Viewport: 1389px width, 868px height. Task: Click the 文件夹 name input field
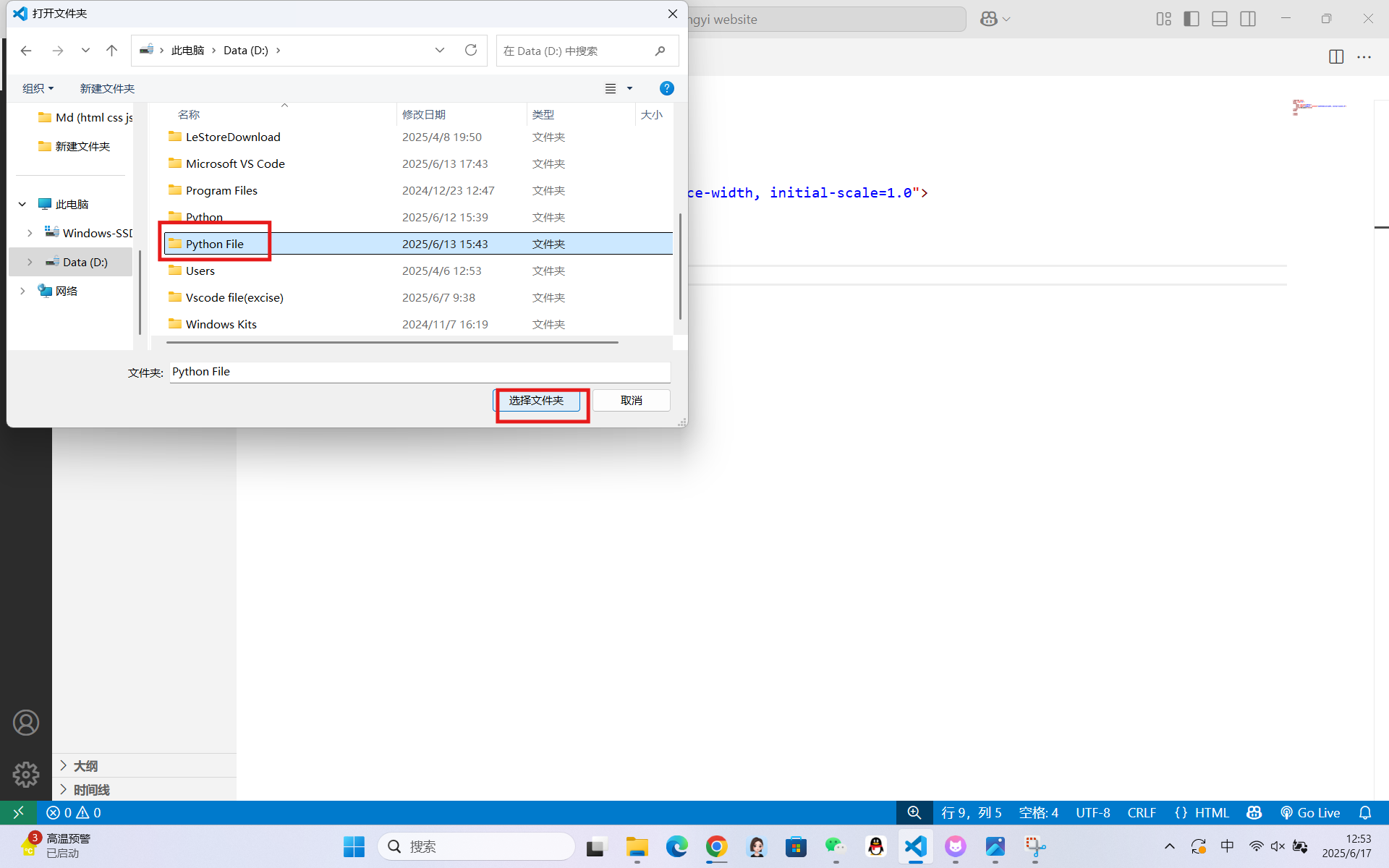point(420,372)
